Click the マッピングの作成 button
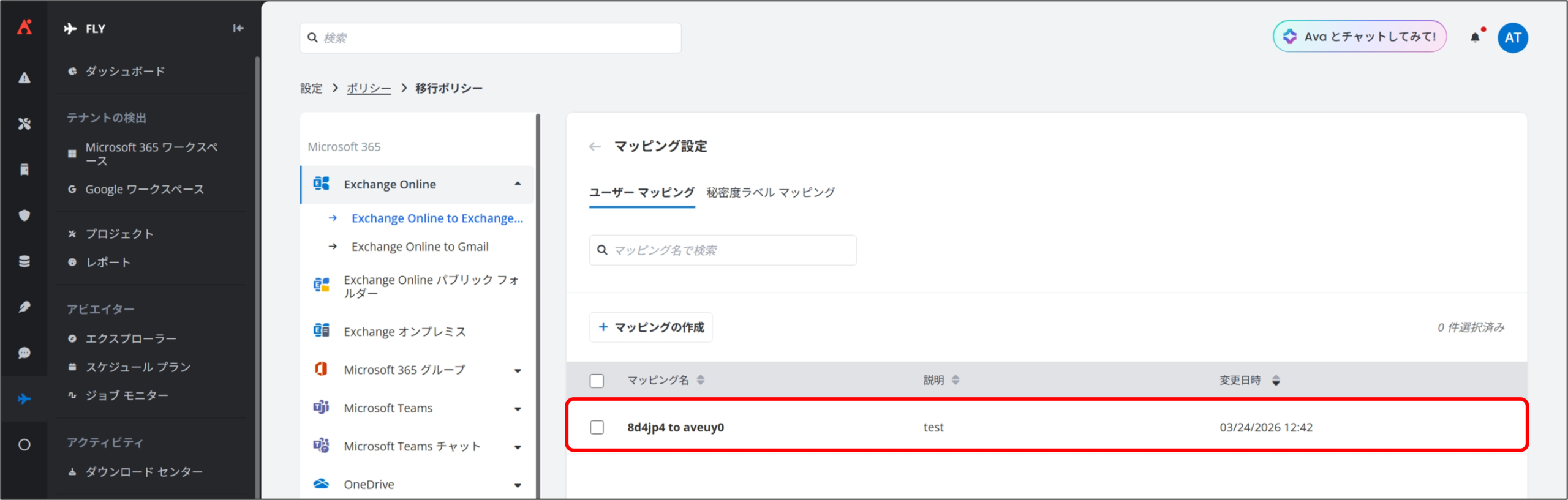The height and width of the screenshot is (500, 1568). (650, 327)
